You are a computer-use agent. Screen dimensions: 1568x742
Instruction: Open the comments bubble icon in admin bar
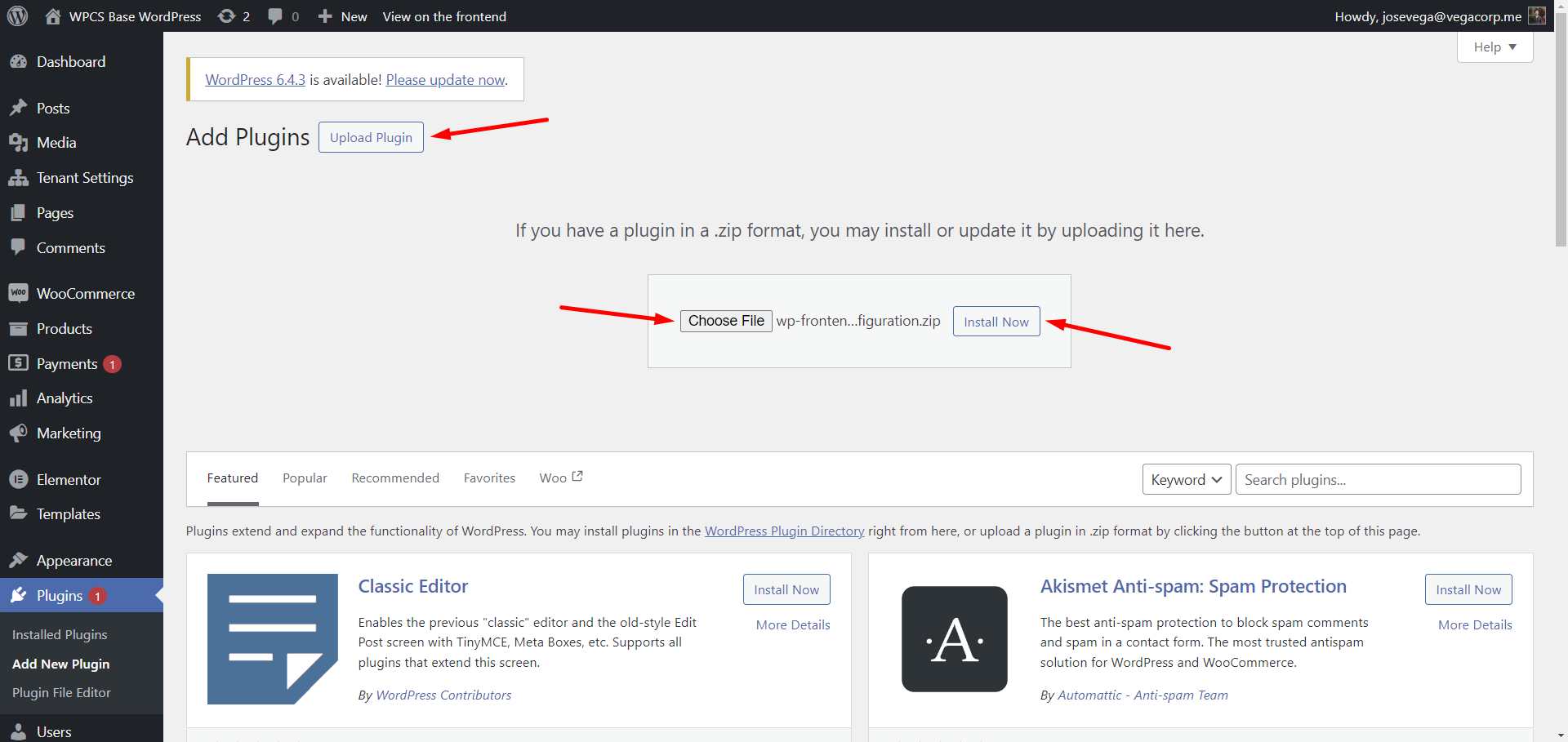(x=275, y=16)
